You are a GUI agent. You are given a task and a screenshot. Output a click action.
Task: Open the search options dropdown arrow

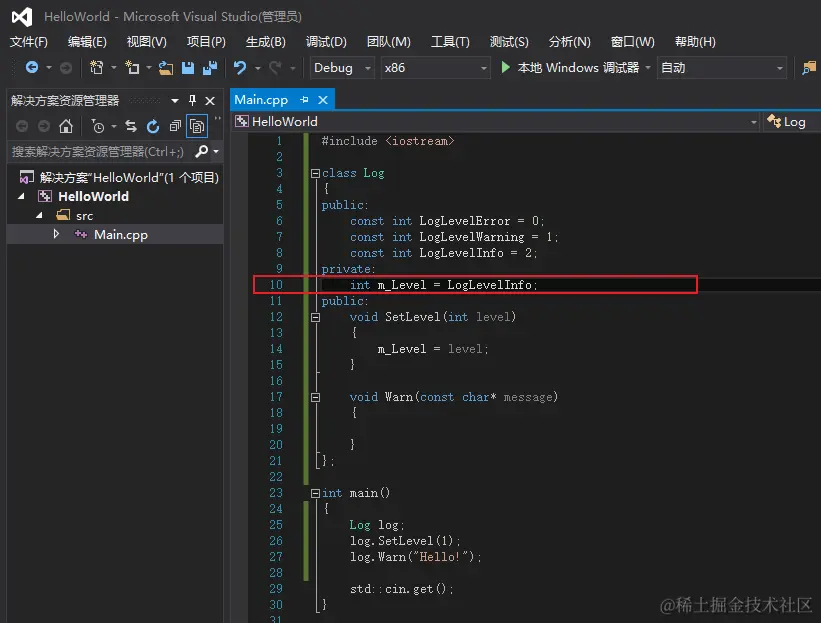coord(216,152)
